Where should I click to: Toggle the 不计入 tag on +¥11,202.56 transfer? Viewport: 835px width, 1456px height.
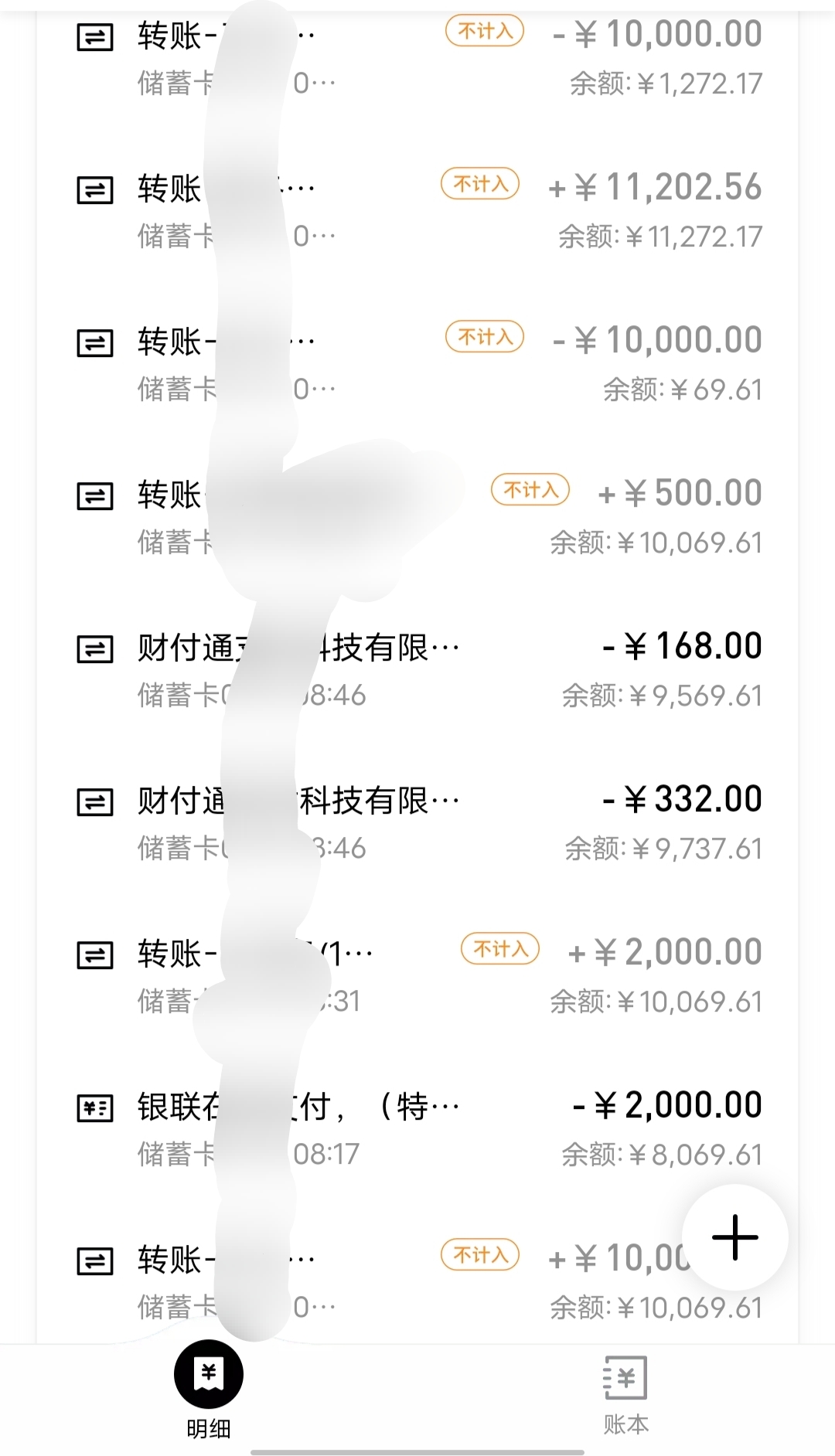(480, 184)
